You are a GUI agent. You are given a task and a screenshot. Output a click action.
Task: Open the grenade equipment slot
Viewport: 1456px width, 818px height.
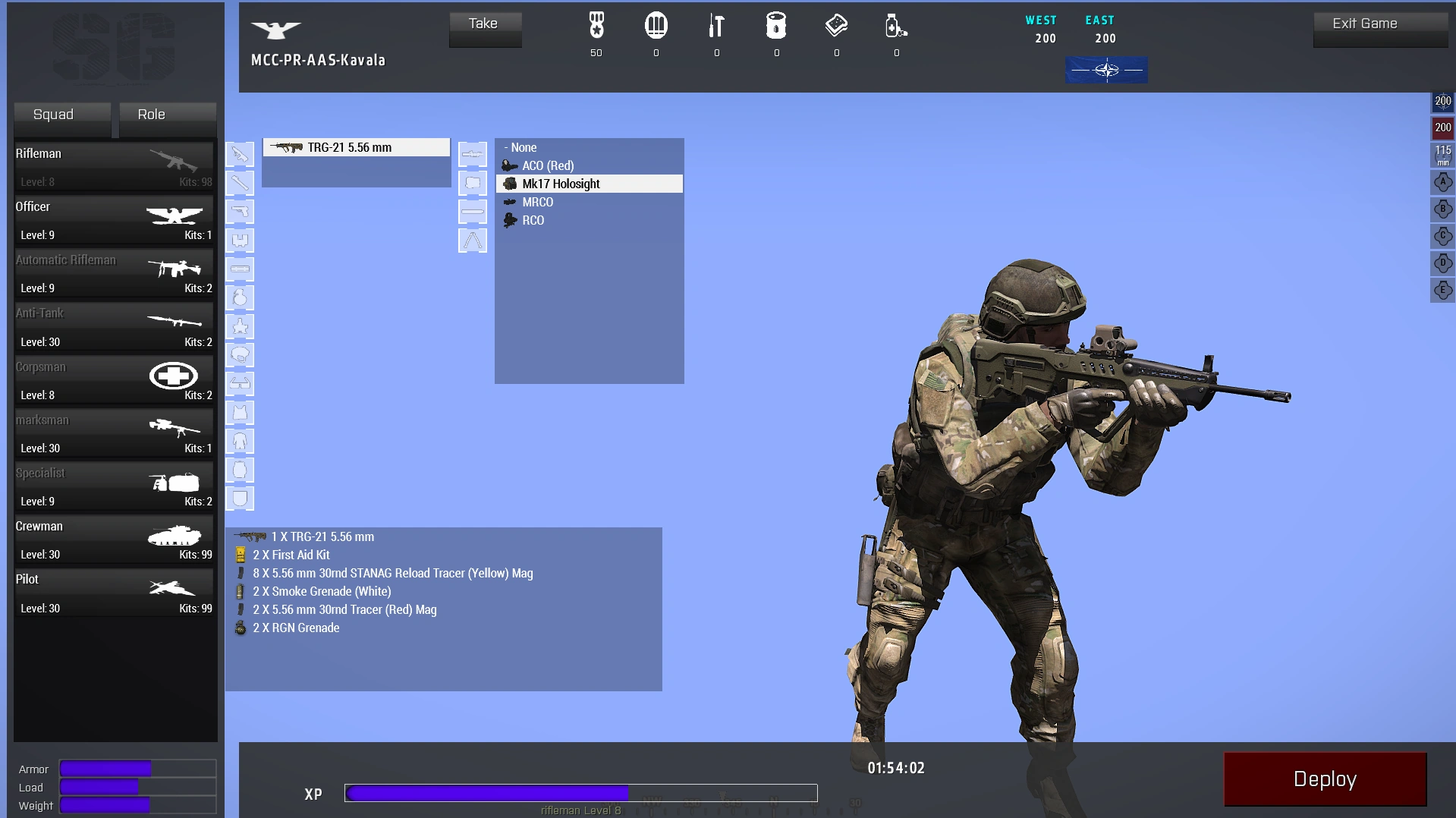(x=240, y=297)
